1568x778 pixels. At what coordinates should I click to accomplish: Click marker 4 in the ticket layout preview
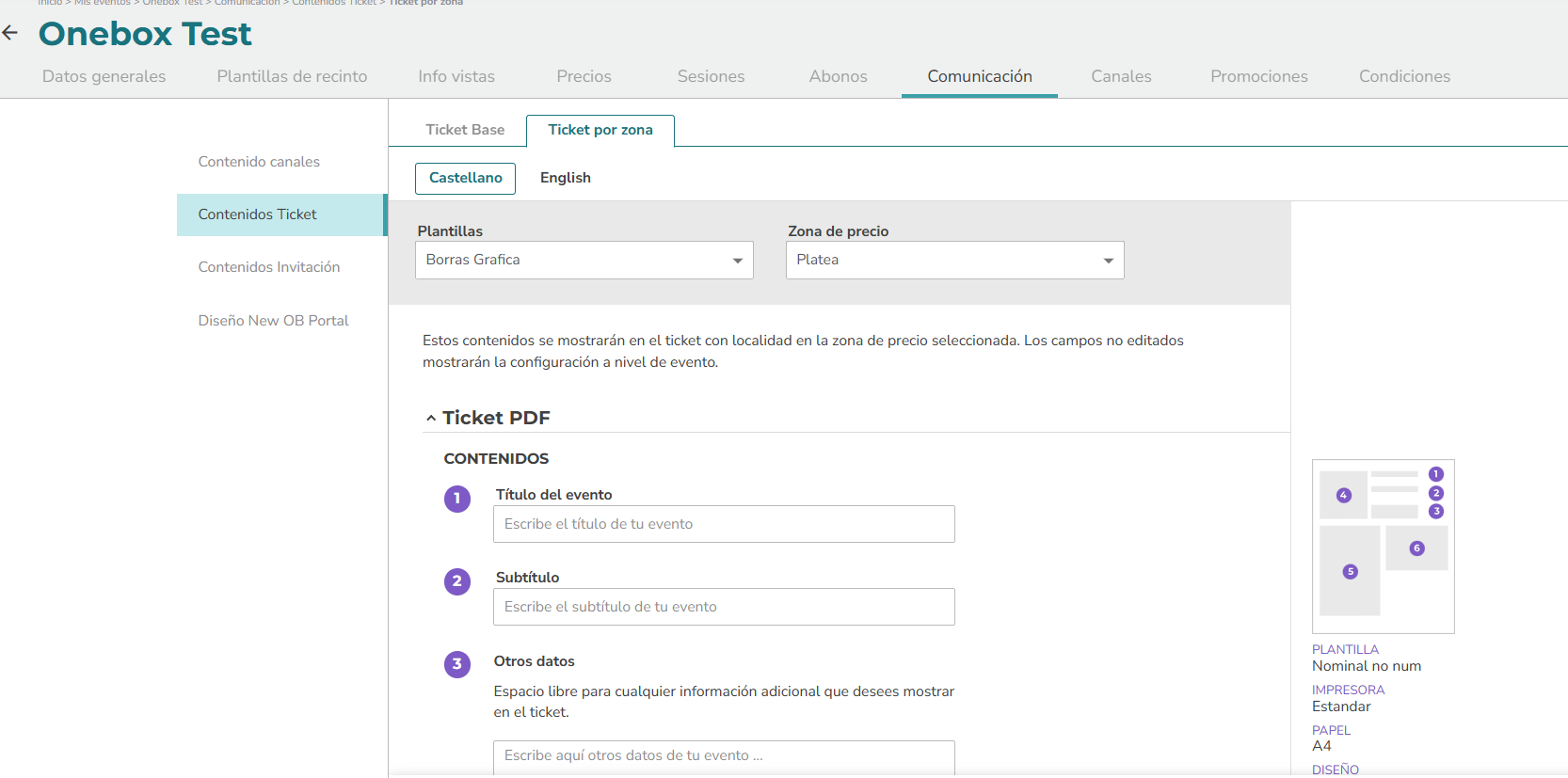pyautogui.click(x=1344, y=495)
